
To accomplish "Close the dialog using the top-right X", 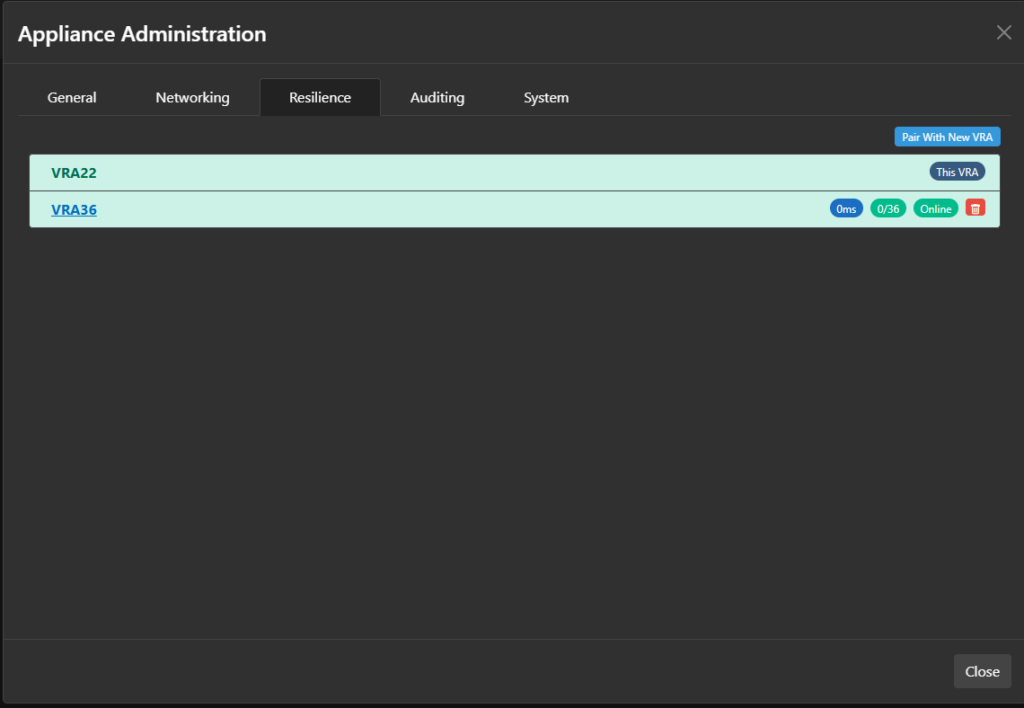I will (1004, 32).
